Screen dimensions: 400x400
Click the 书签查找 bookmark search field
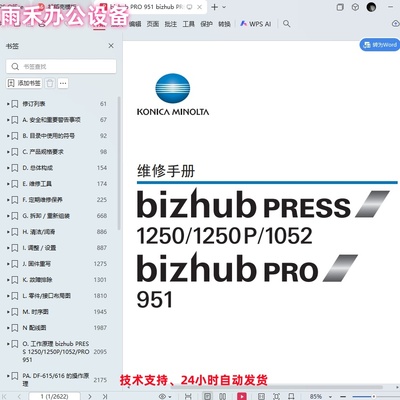pos(61,66)
